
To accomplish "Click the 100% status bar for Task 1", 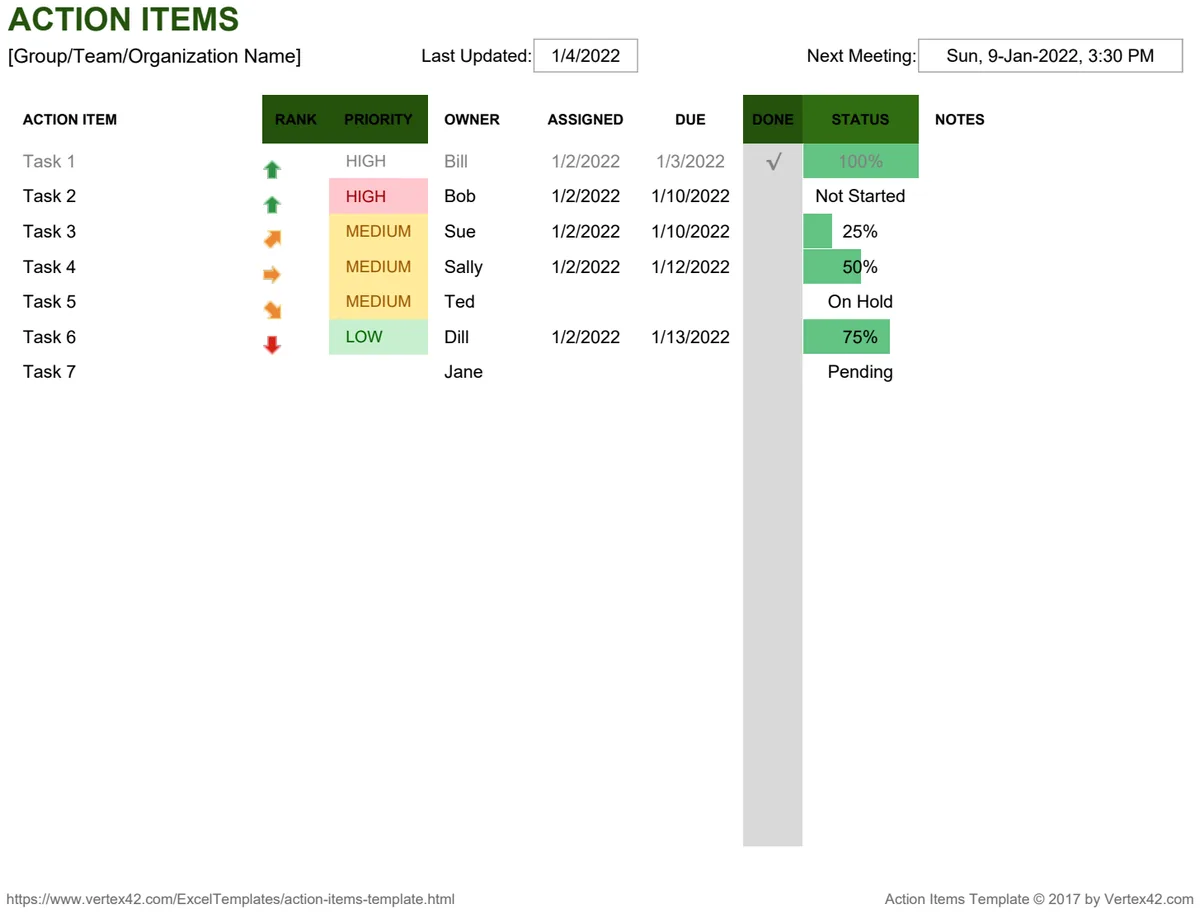I will (860, 162).
